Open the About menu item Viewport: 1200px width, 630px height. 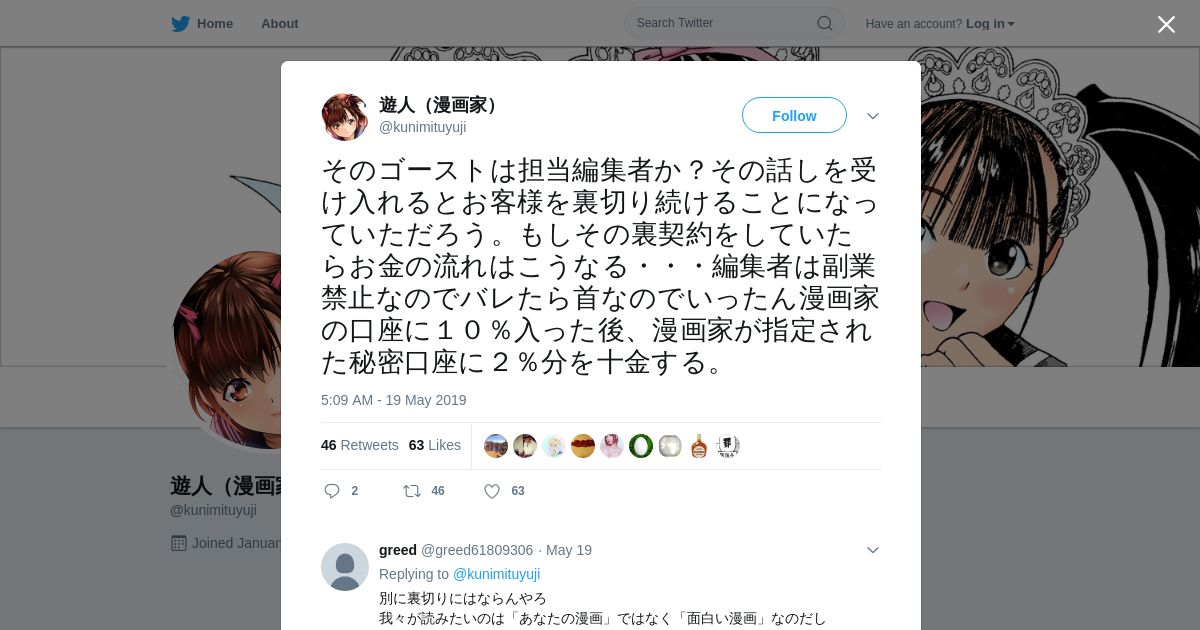280,24
